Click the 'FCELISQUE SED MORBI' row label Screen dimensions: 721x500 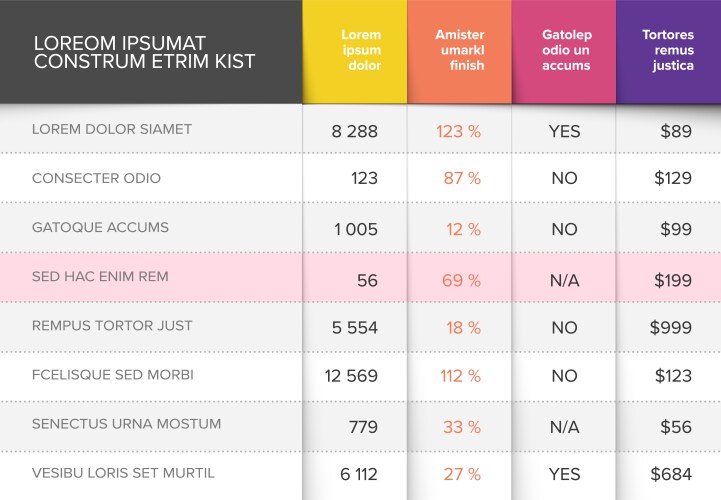tap(113, 375)
